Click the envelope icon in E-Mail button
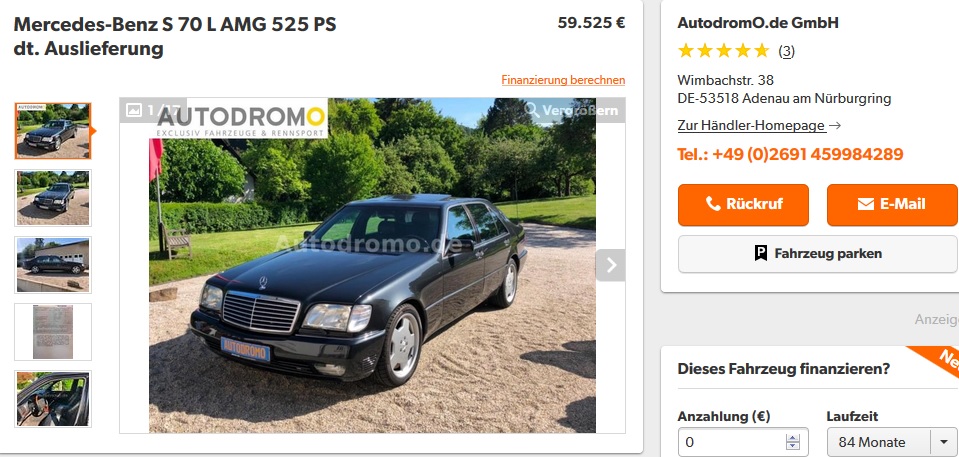 coord(865,204)
